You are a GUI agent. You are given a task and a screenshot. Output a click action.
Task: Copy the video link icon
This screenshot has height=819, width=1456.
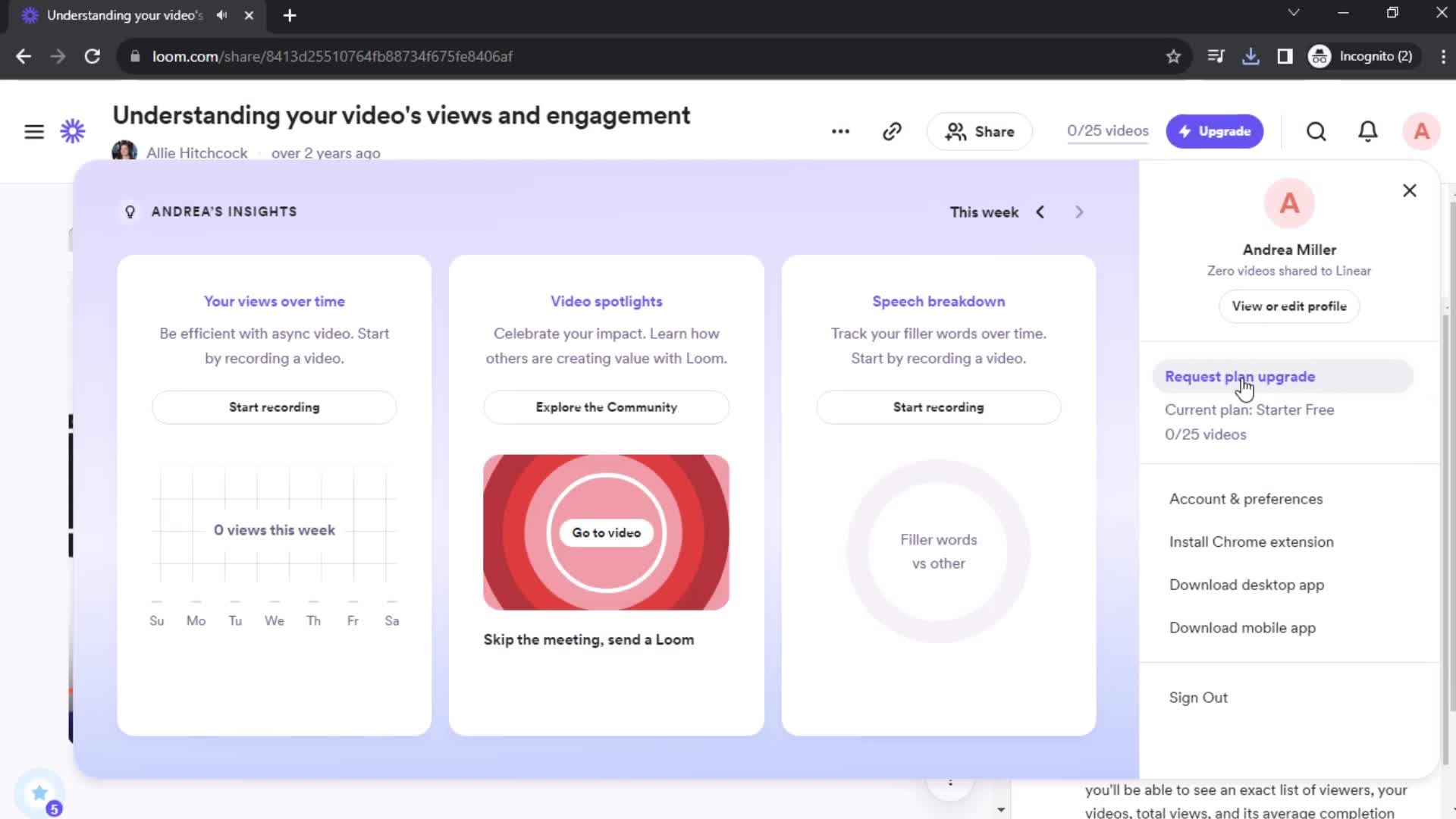click(x=892, y=131)
